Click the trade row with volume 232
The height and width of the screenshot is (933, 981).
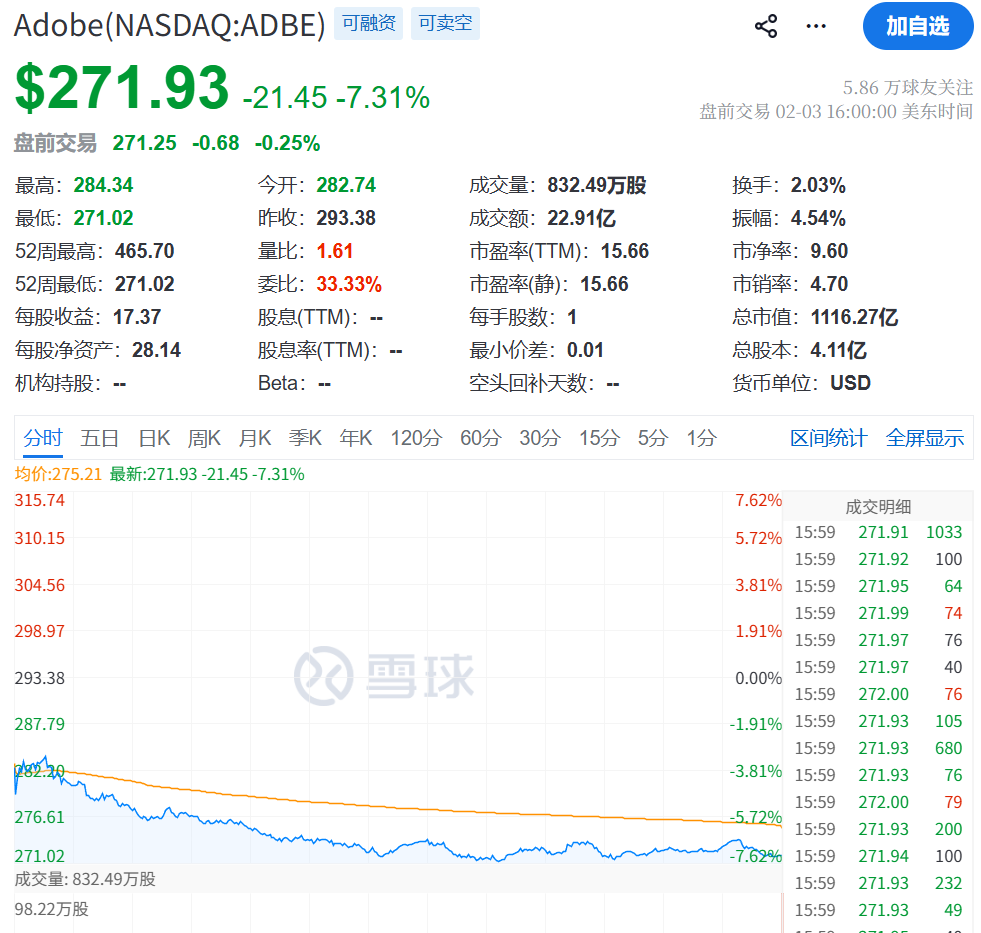click(x=878, y=883)
